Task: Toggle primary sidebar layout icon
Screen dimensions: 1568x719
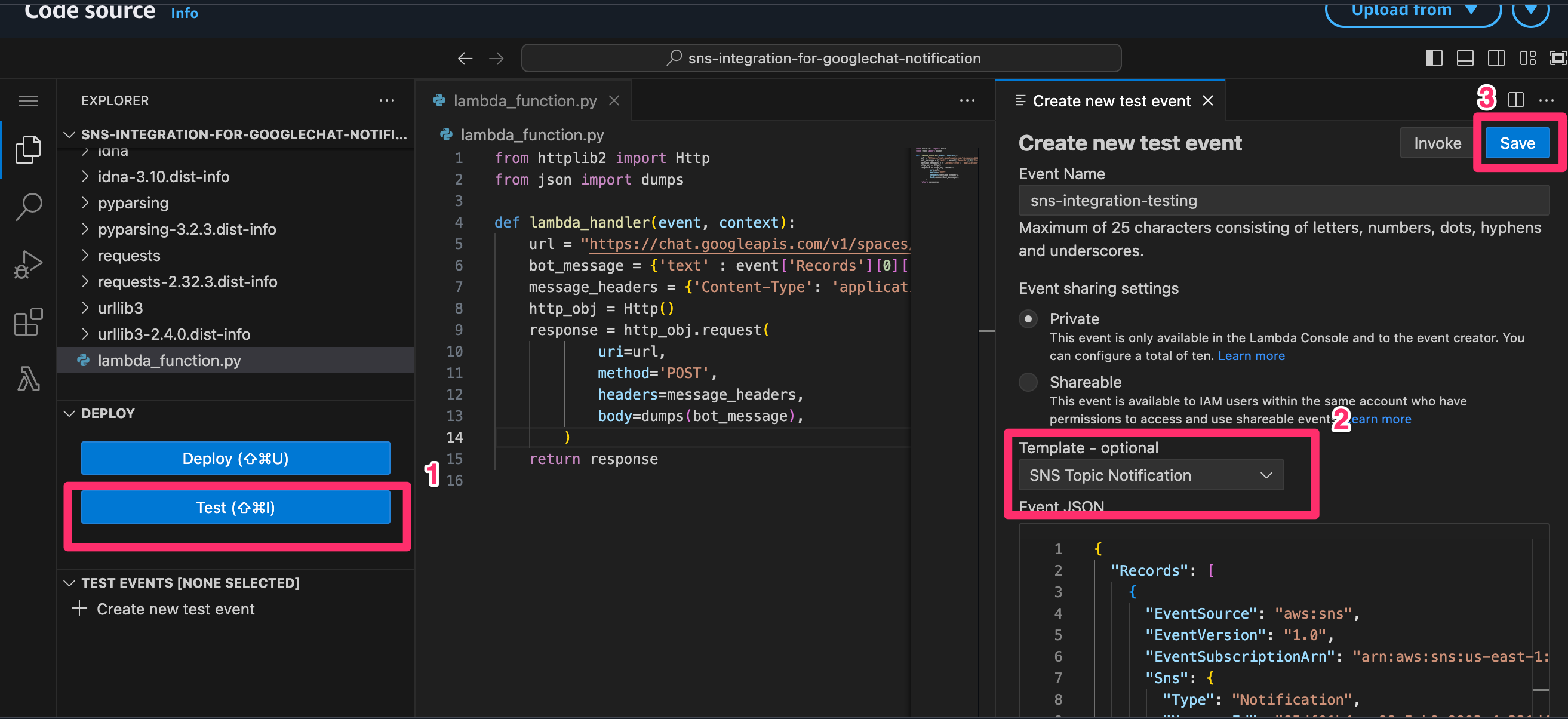Action: tap(1434, 58)
